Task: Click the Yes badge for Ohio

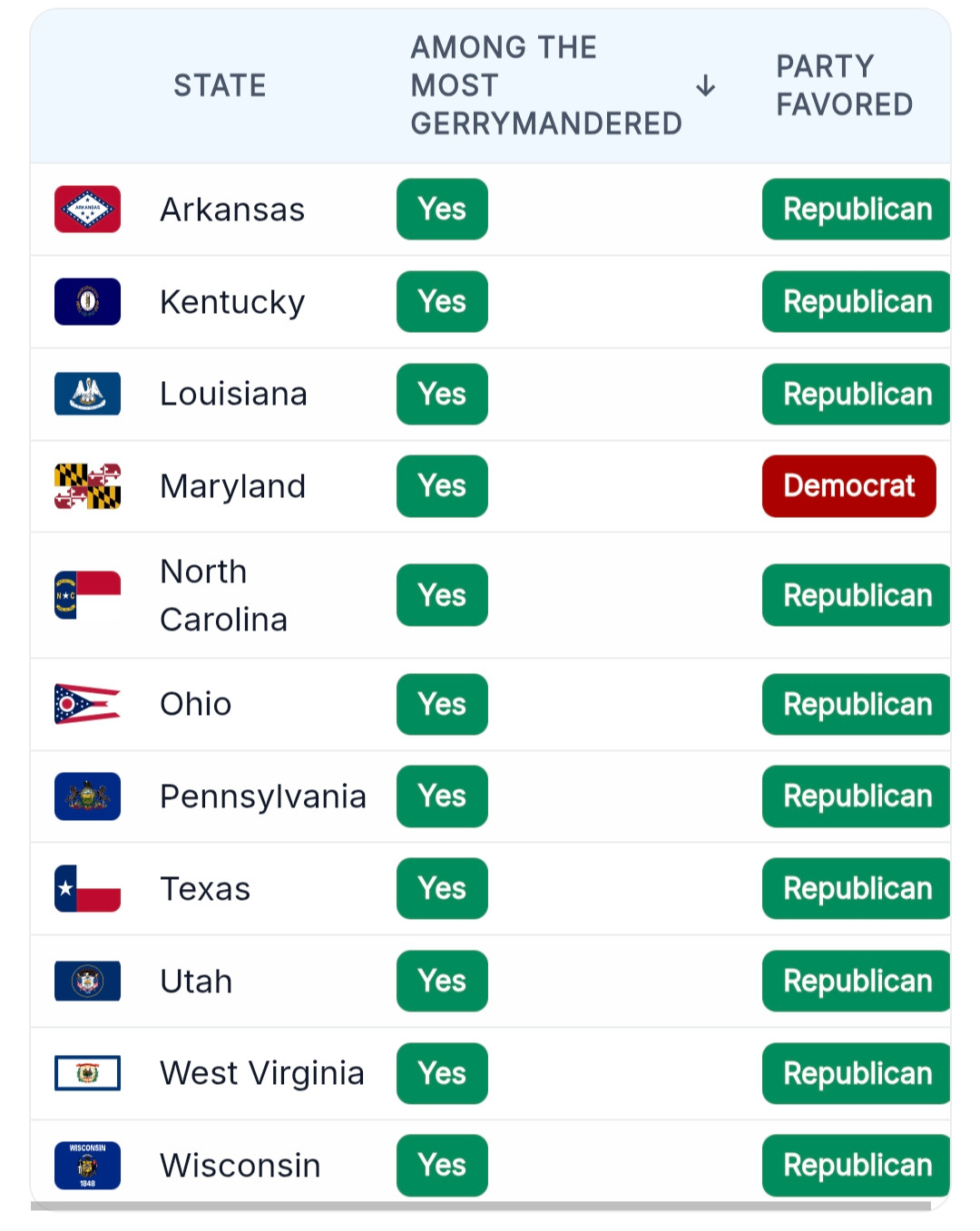Action: pos(442,704)
